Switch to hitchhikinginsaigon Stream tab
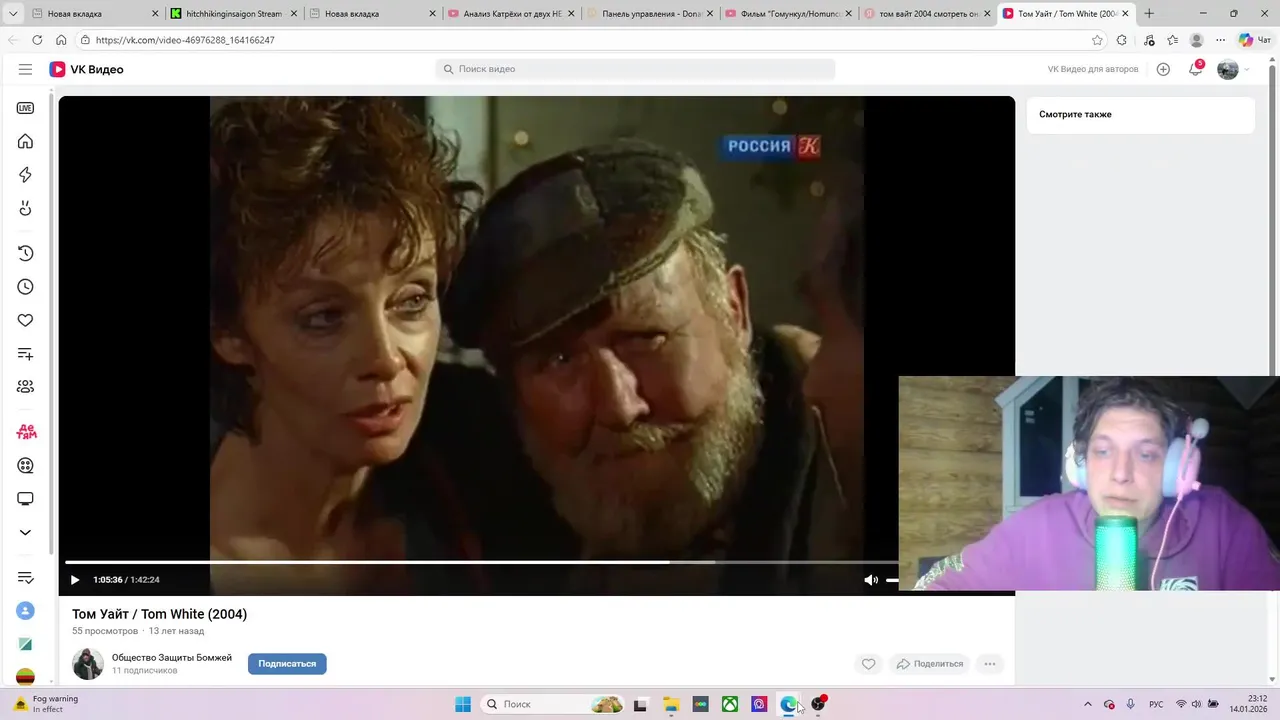 coord(233,14)
